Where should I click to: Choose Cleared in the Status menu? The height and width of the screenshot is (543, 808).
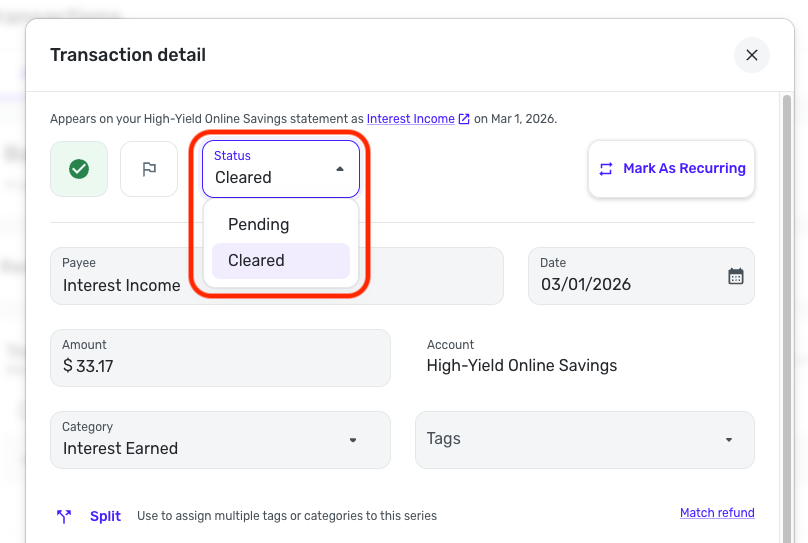coord(257,261)
